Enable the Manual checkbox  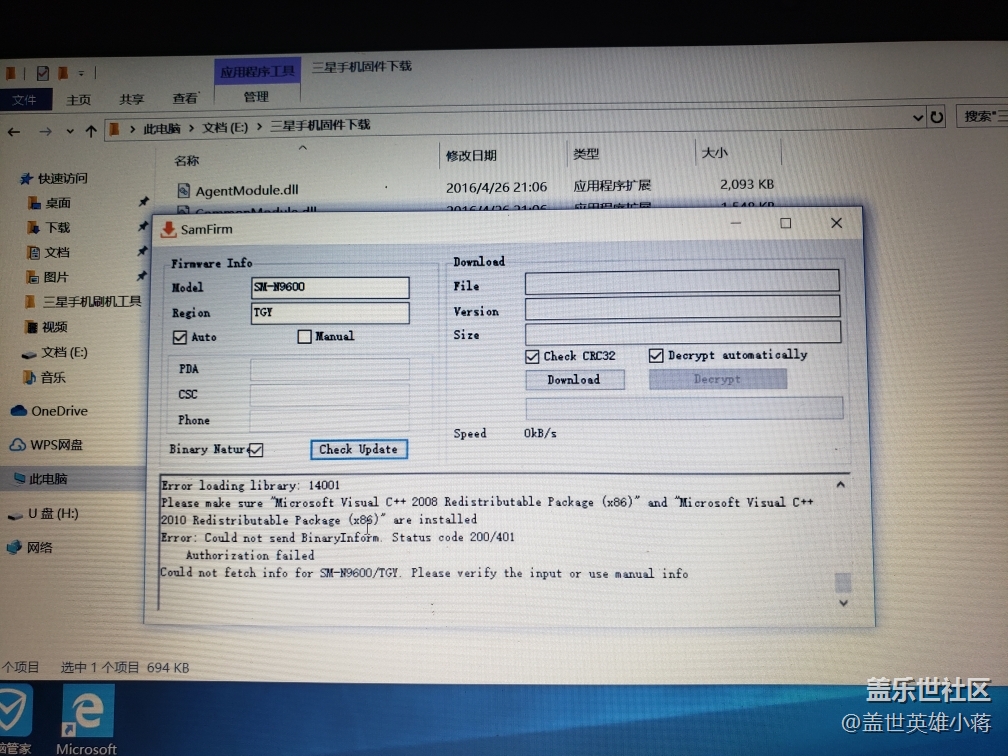[x=305, y=337]
